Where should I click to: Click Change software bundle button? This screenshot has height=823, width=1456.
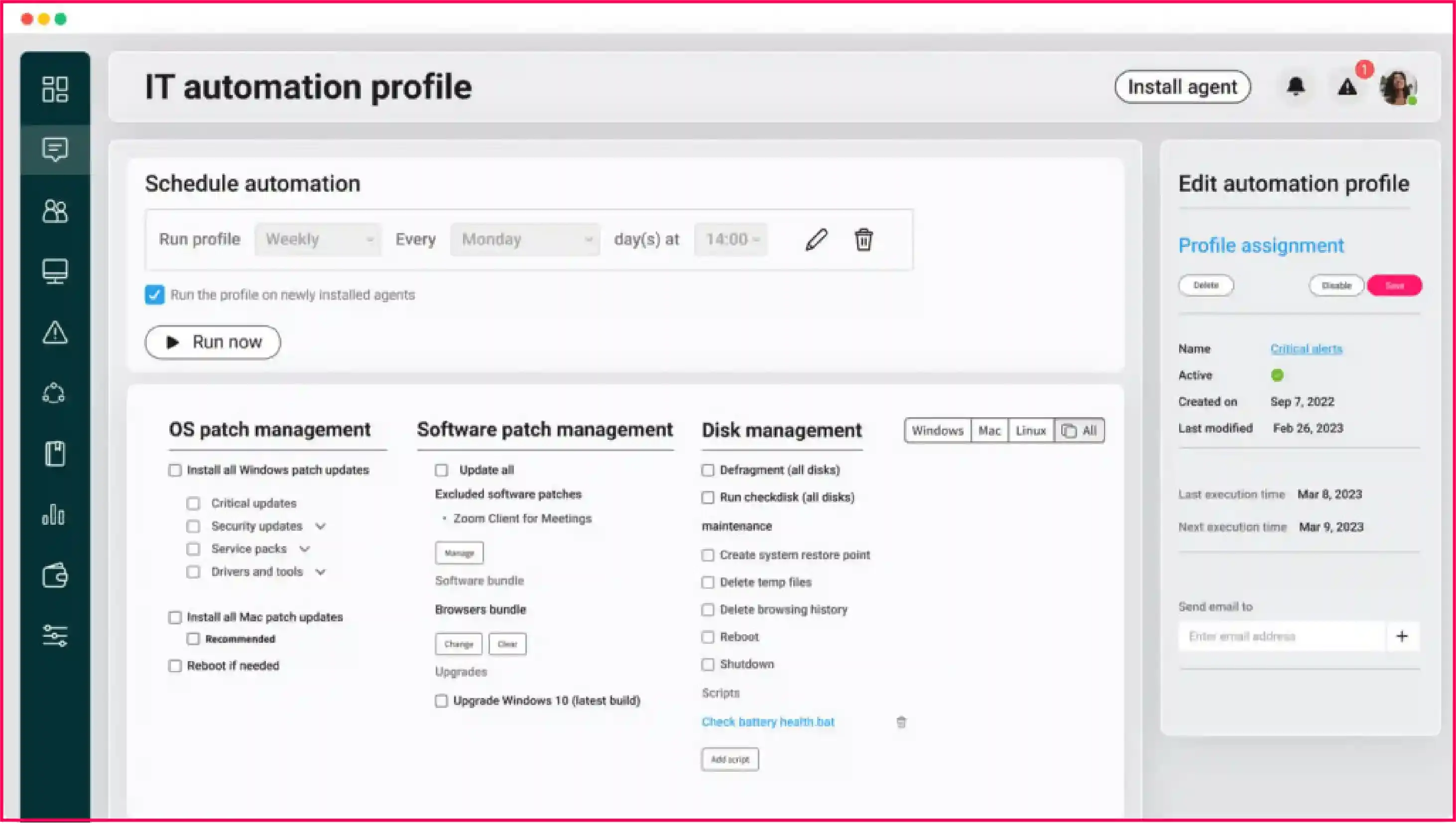(459, 644)
